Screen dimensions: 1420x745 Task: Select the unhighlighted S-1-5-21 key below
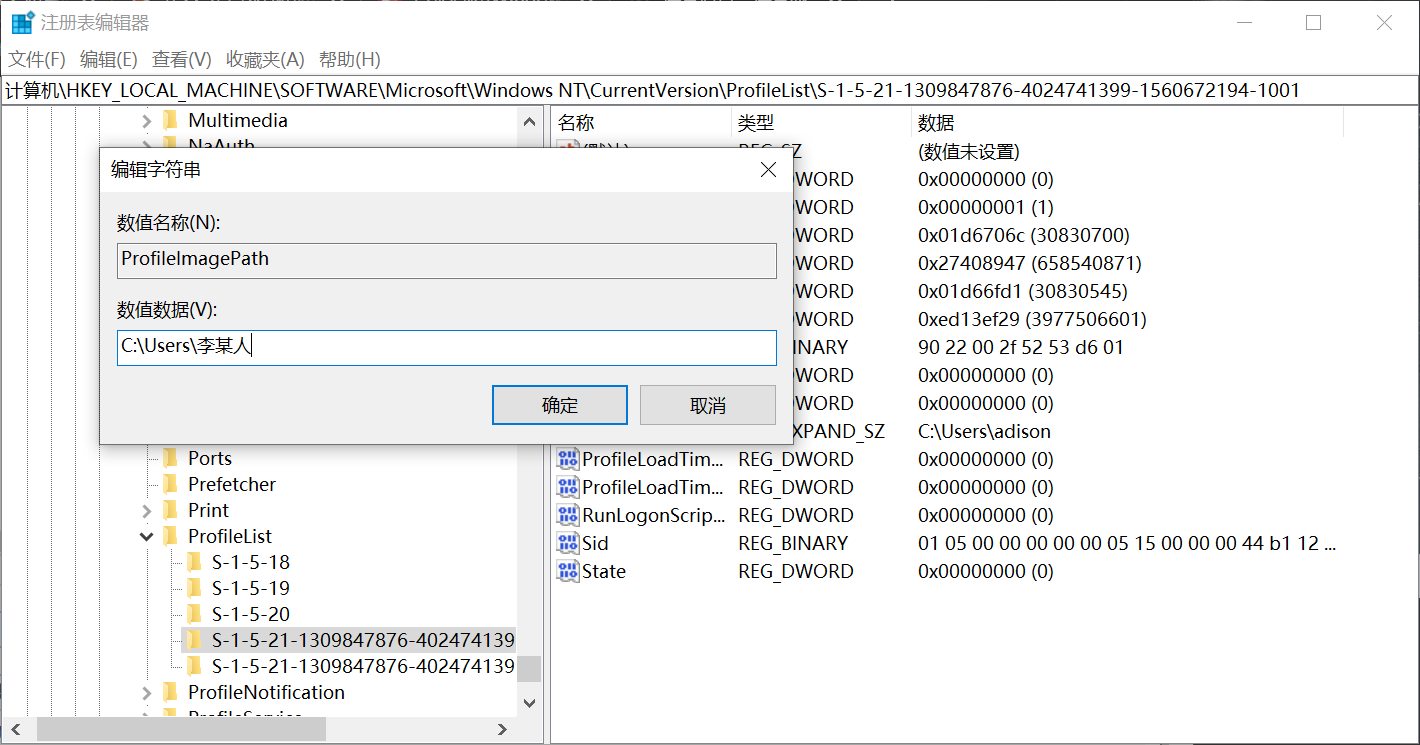coord(363,666)
